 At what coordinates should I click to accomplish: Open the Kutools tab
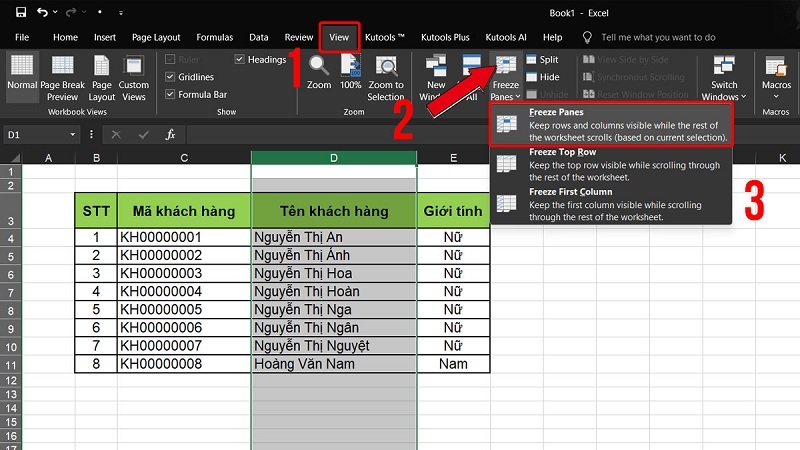coord(385,37)
